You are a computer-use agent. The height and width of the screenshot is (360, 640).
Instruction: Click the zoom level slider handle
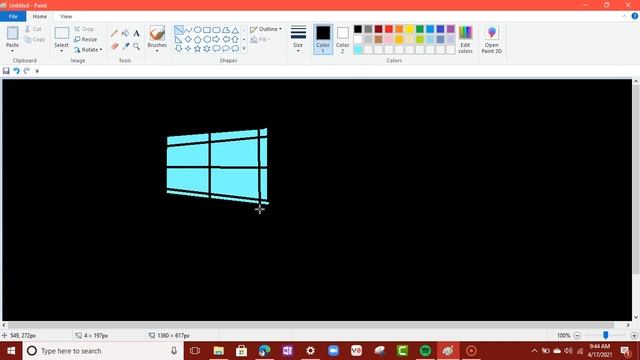[x=606, y=335]
